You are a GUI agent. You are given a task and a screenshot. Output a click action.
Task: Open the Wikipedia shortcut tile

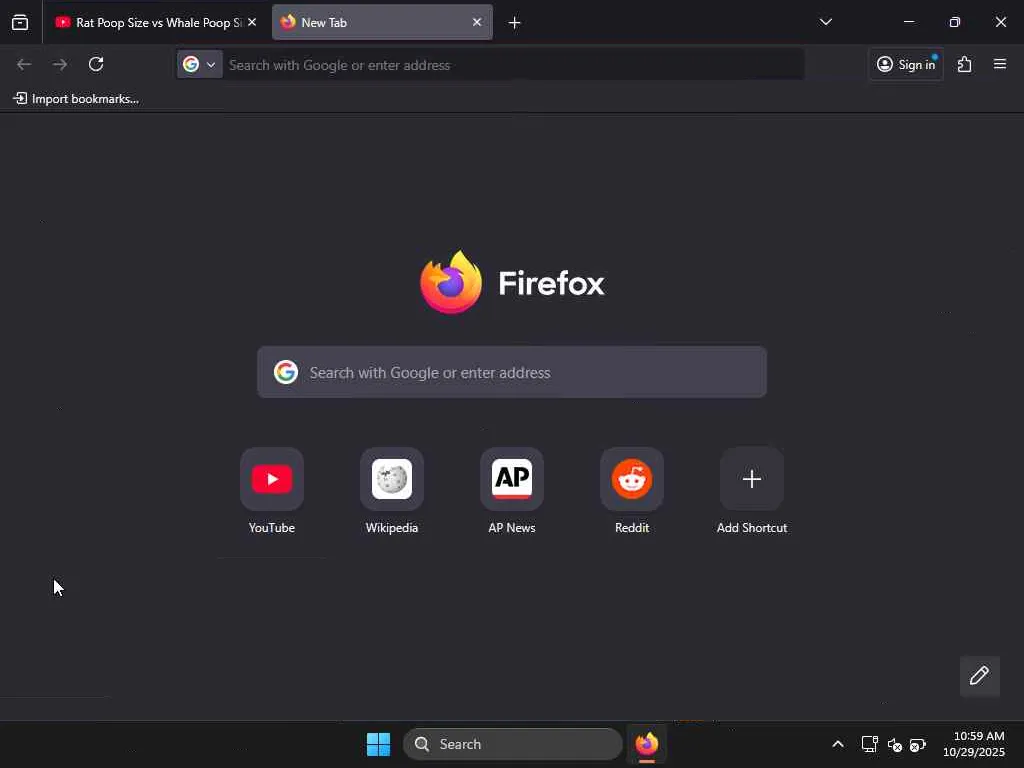point(392,479)
